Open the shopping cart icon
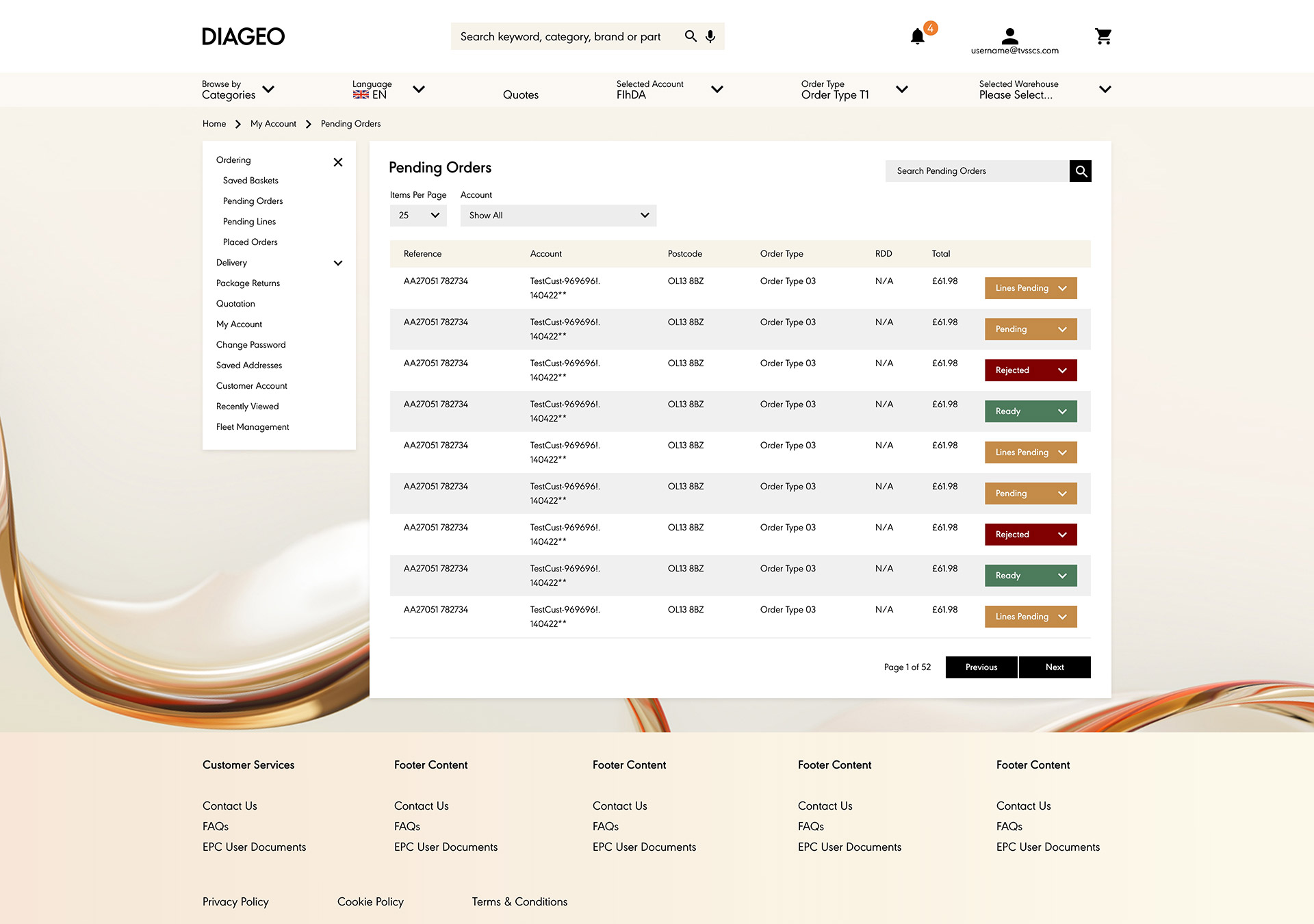 (1103, 36)
